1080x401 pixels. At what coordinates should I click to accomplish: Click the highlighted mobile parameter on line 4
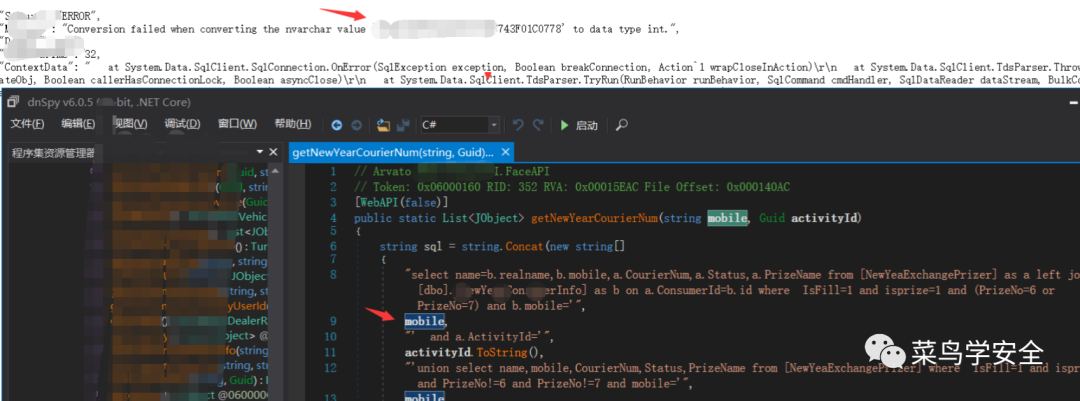[x=727, y=218]
